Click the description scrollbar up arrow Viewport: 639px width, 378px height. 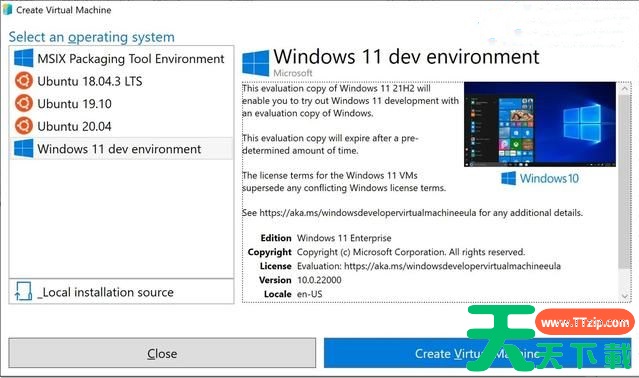[624, 88]
